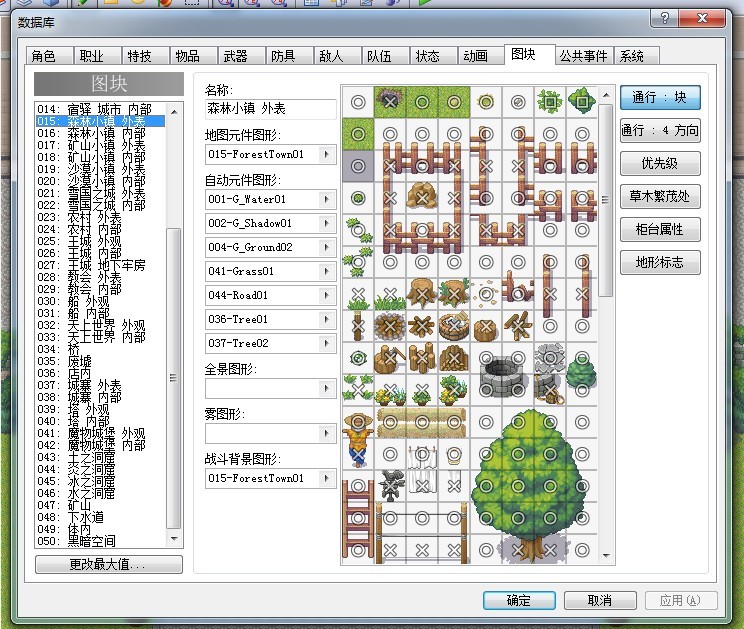Toggle passage on the small green ring tile, top row
Screen dimensions: 744x629
coord(486,102)
